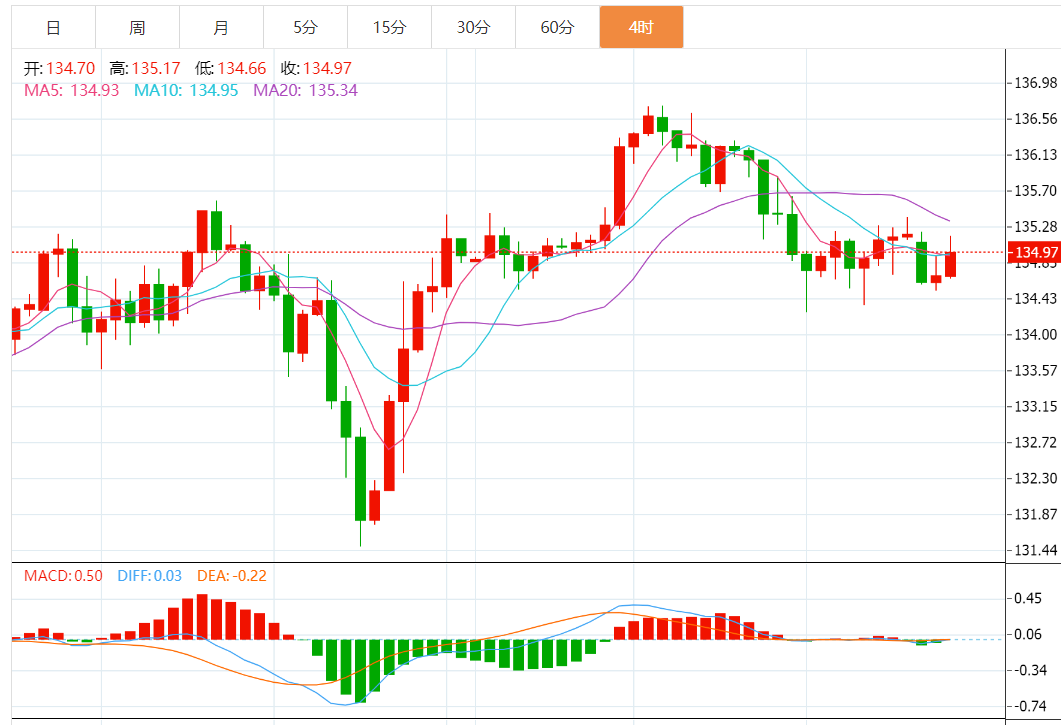Screen dimensions: 1061x725
Task: Click the MA20: 135.34 indicator label
Action: click(x=305, y=90)
